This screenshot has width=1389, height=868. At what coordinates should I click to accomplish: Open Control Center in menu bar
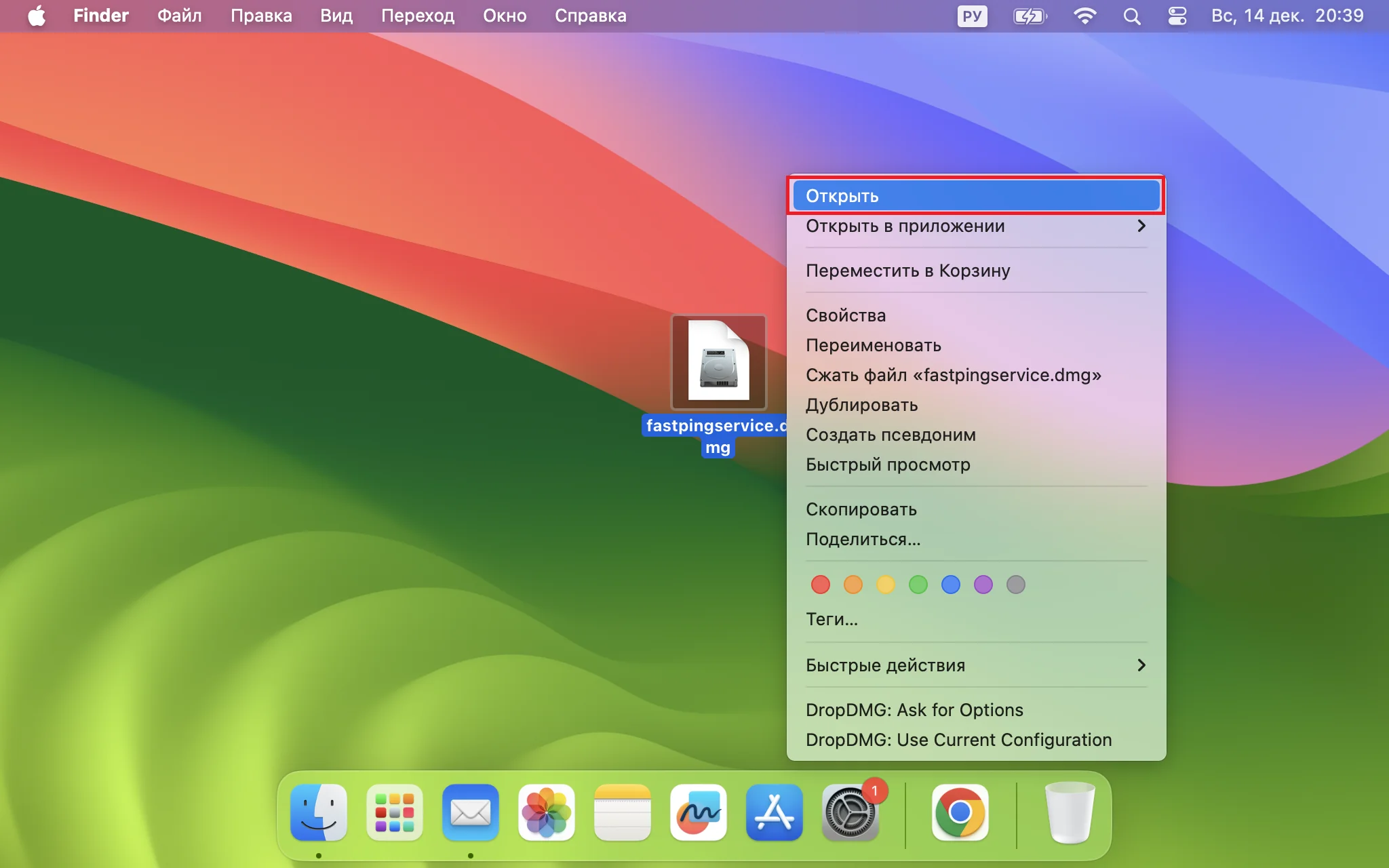click(1177, 16)
